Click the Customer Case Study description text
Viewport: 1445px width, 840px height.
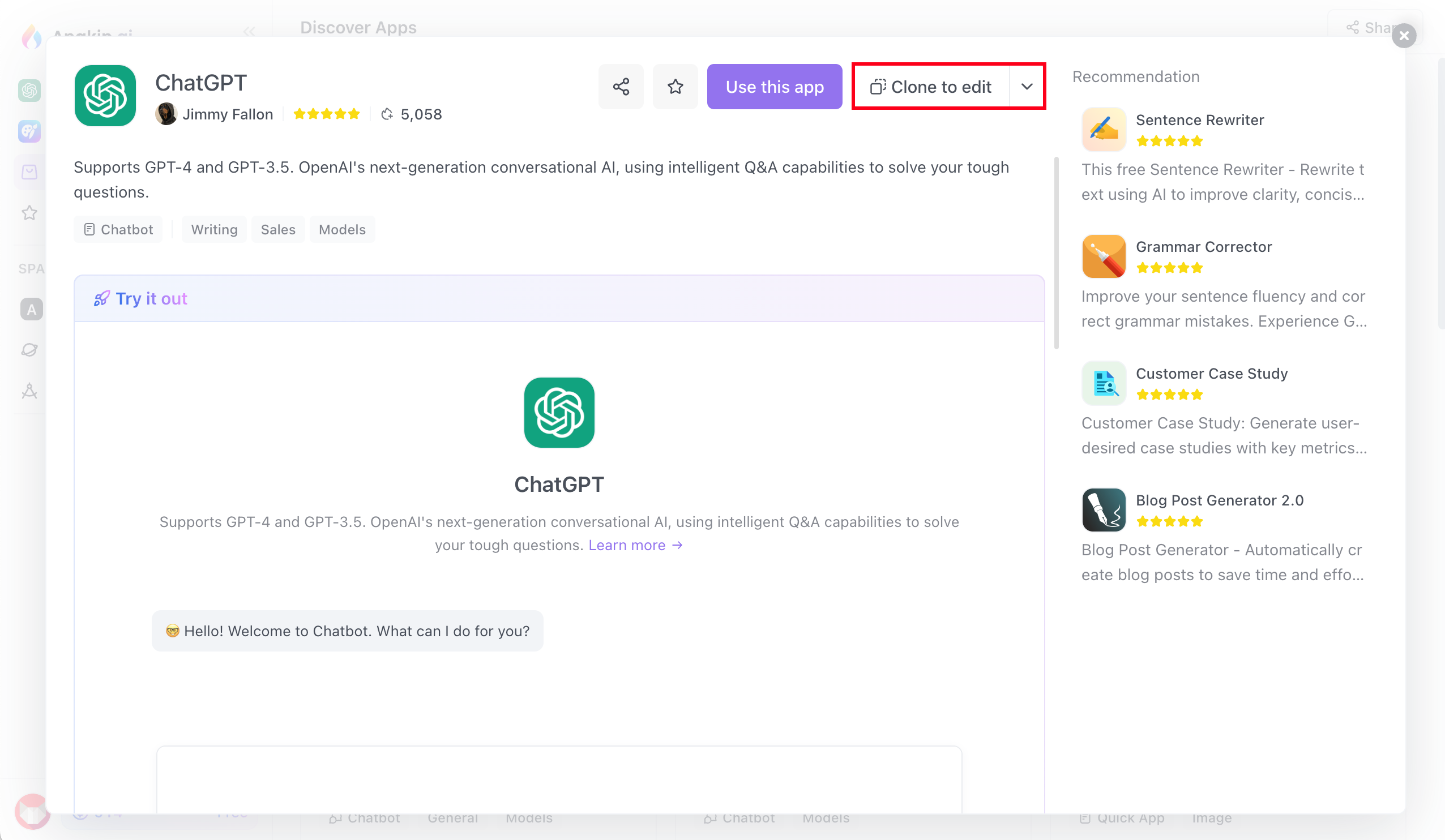coord(1224,435)
